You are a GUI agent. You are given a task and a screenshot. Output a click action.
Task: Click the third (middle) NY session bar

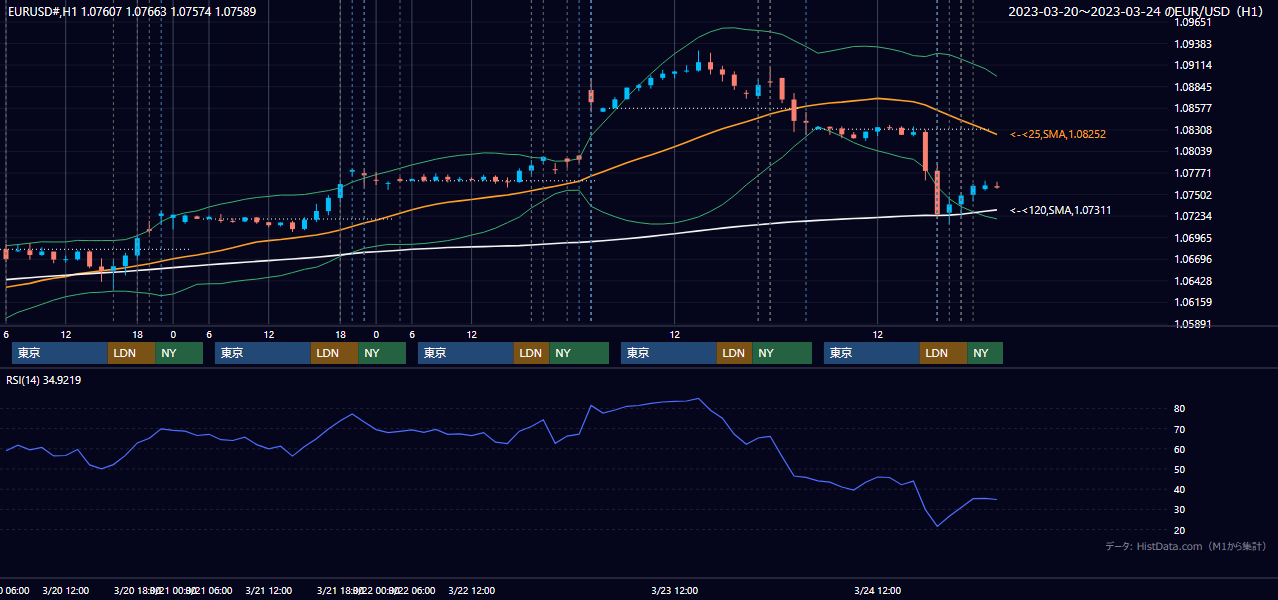(579, 353)
